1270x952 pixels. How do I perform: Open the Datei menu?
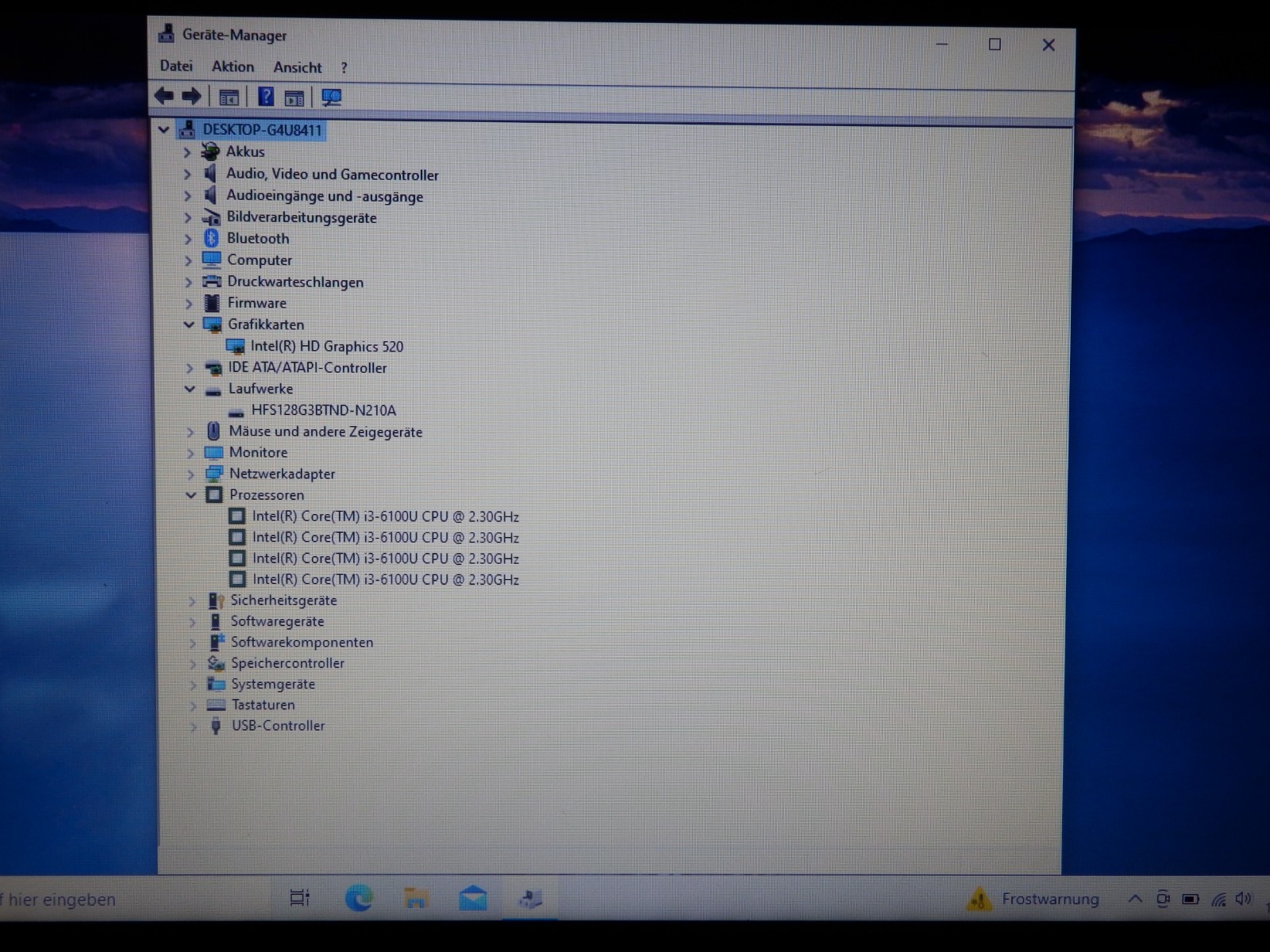click(x=176, y=66)
